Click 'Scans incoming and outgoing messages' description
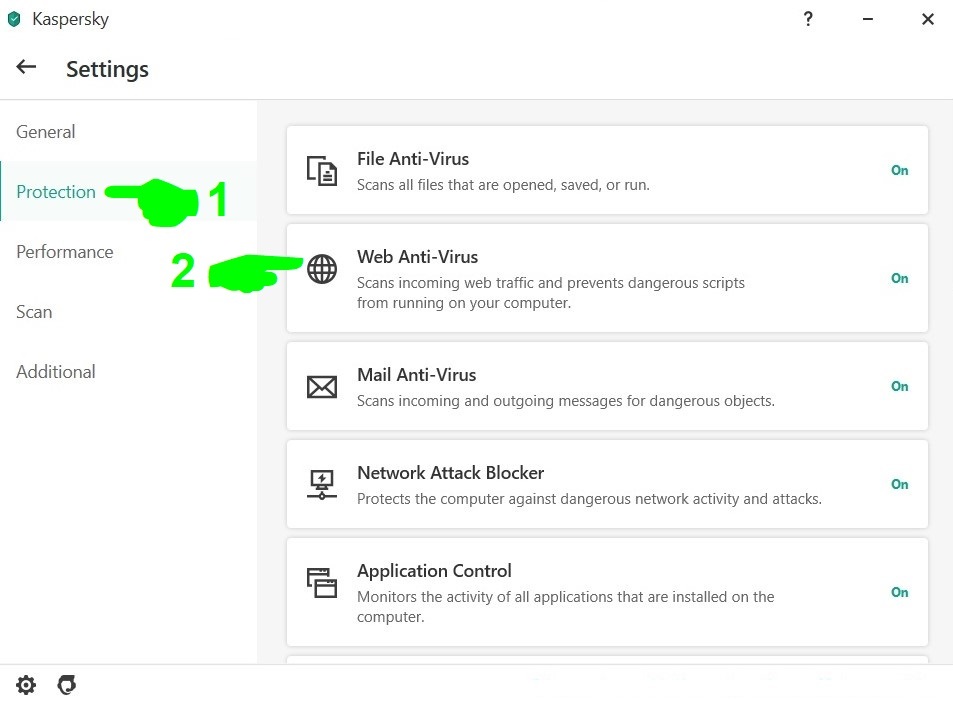953x701 pixels. [x=566, y=401]
